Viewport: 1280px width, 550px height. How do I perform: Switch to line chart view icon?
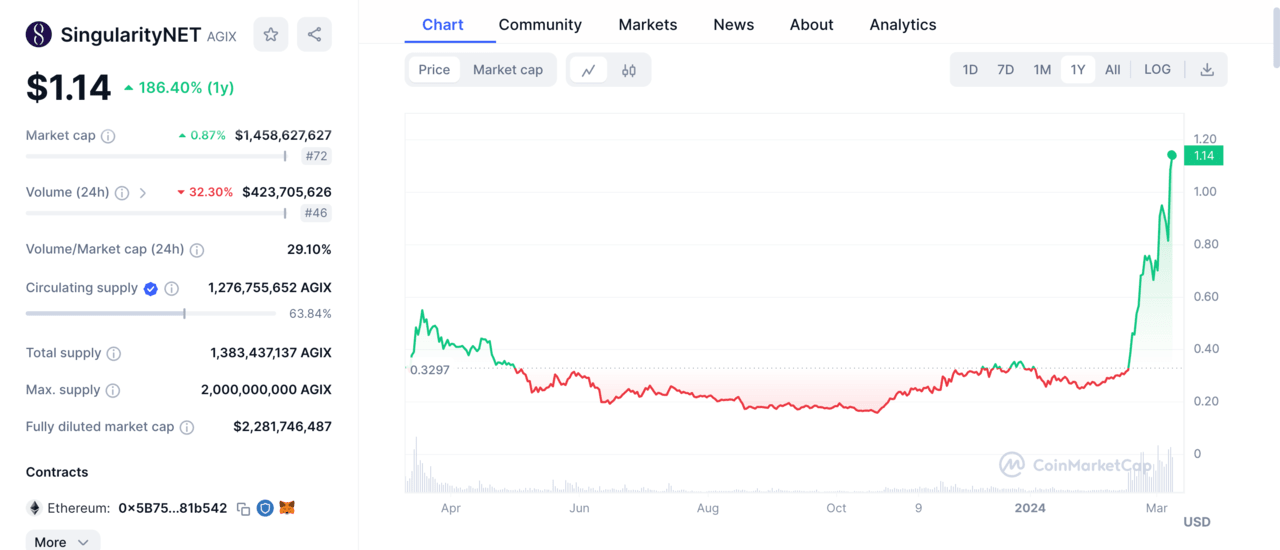[x=589, y=70]
